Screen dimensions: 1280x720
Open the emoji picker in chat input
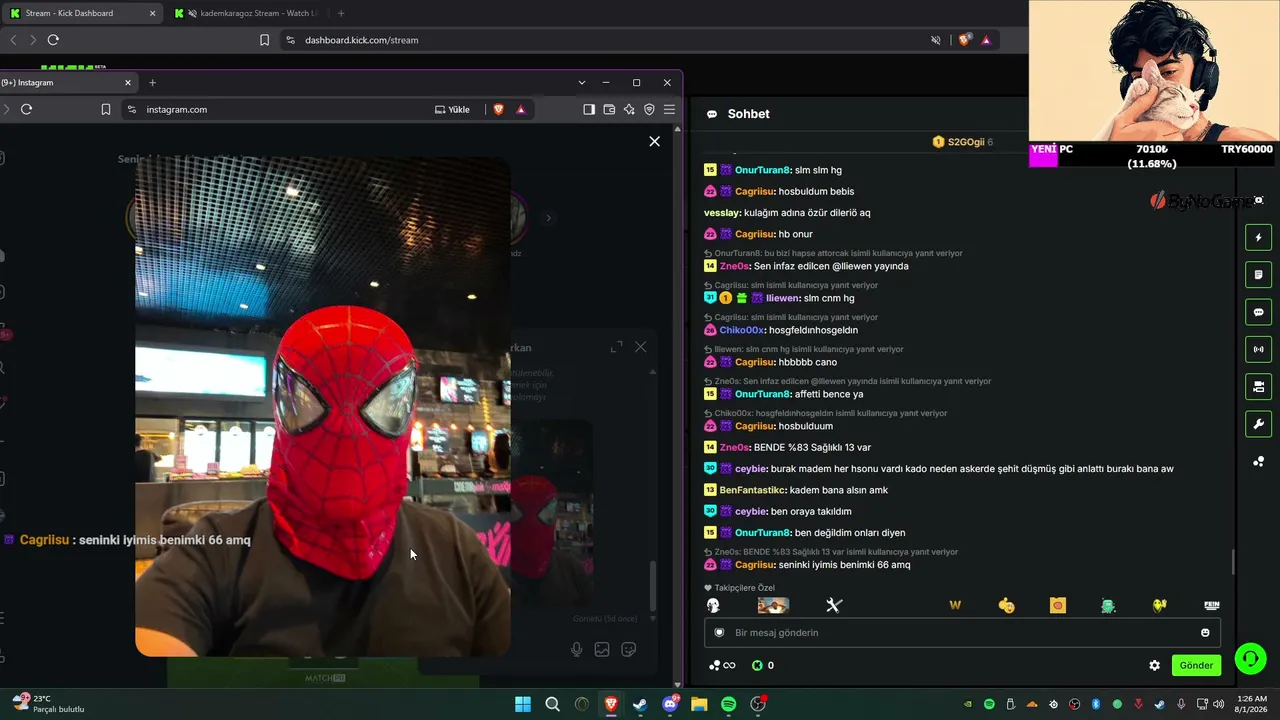pos(1205,632)
